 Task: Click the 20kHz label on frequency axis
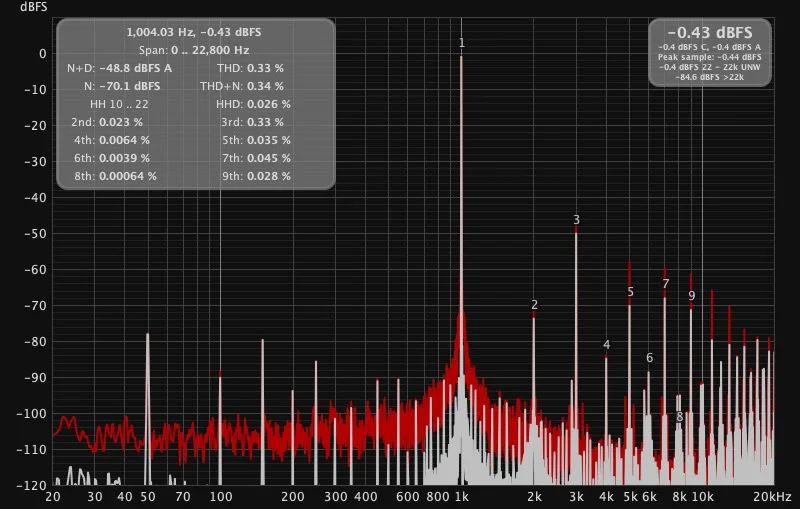point(773,497)
